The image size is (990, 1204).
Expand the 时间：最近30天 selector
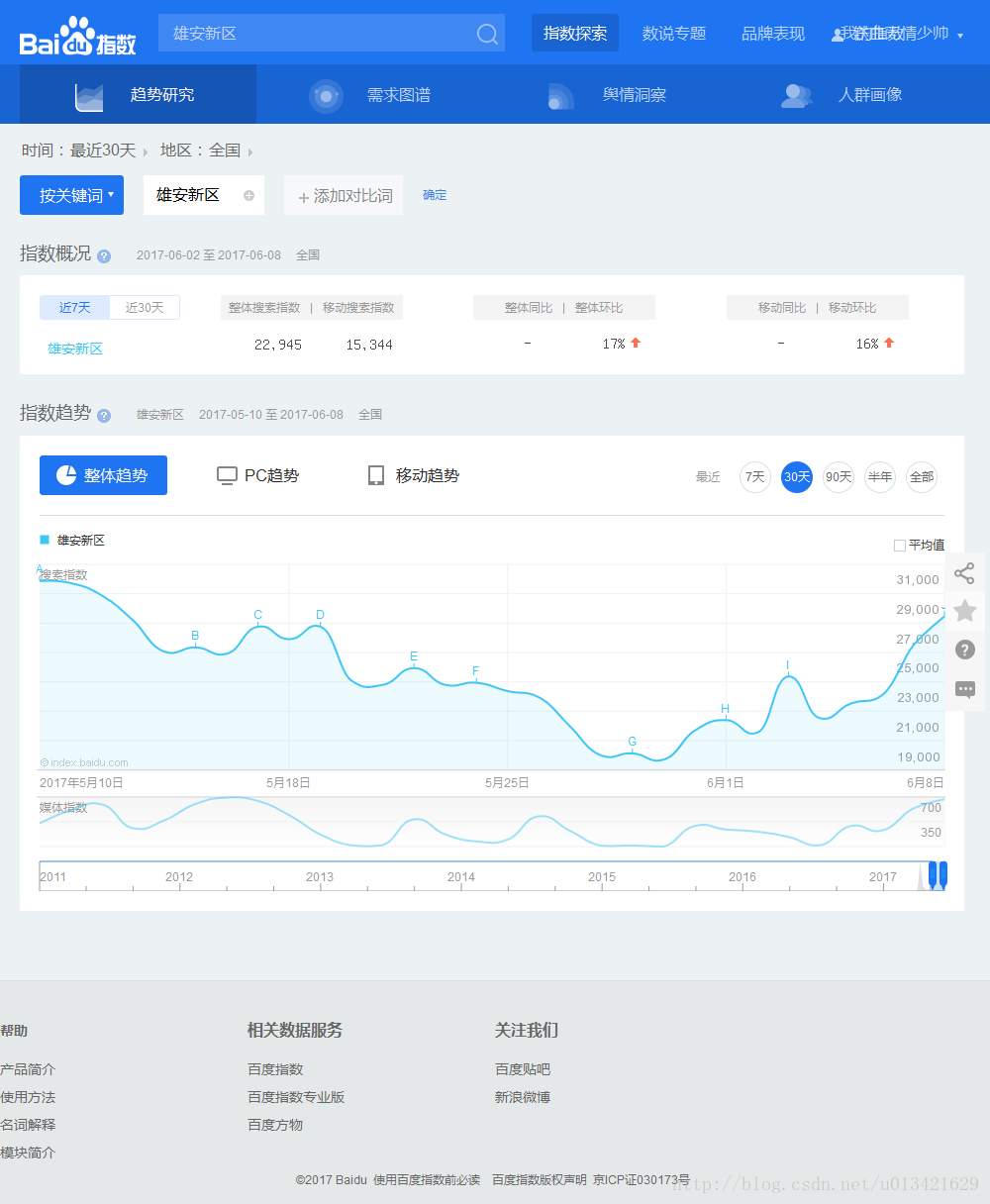coord(84,150)
